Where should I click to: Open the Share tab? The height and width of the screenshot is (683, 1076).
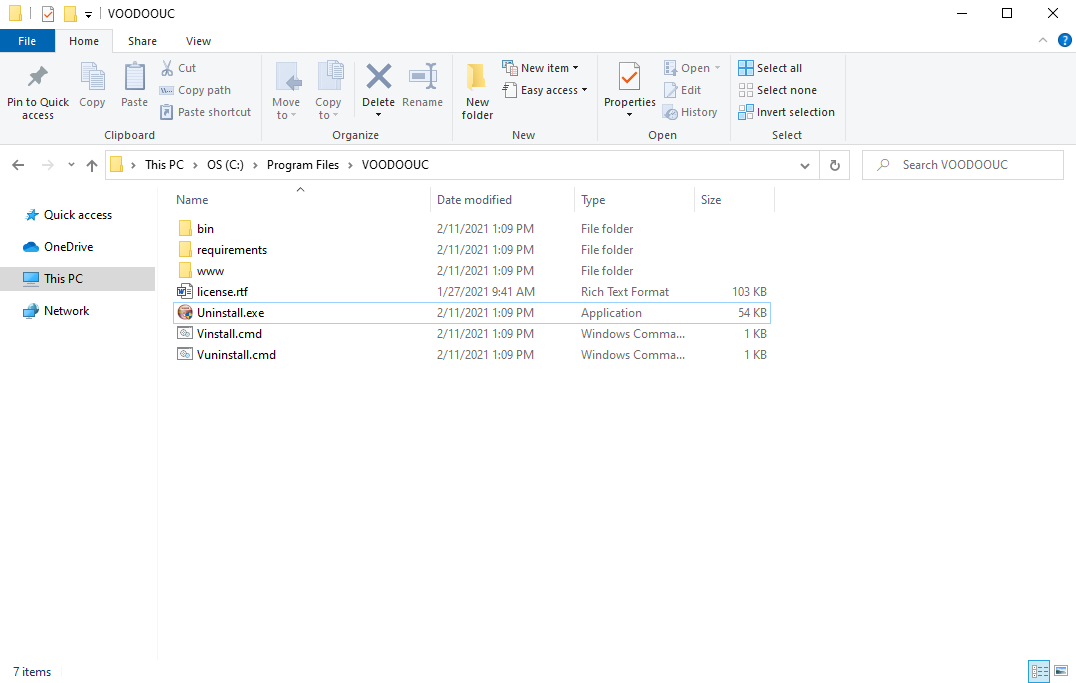click(x=142, y=41)
